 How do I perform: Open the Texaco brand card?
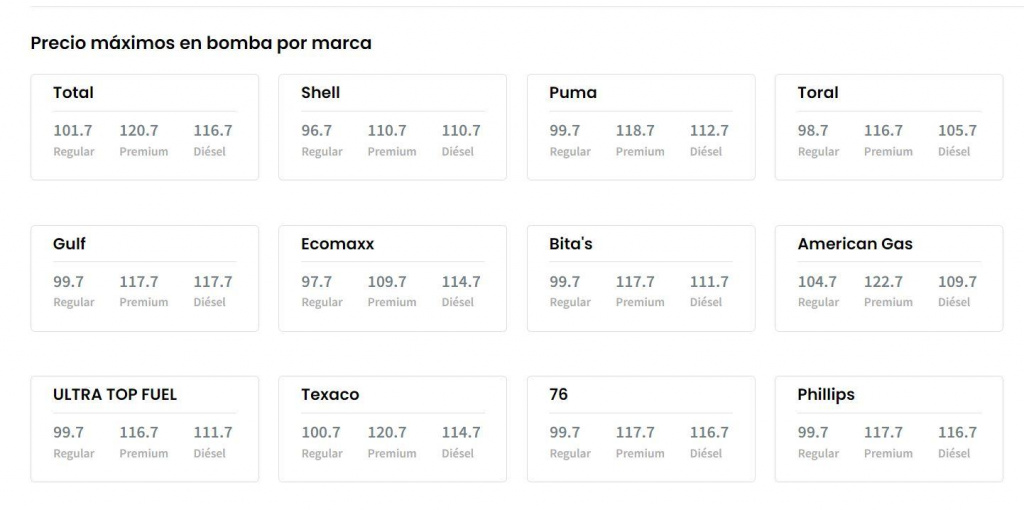coord(330,395)
